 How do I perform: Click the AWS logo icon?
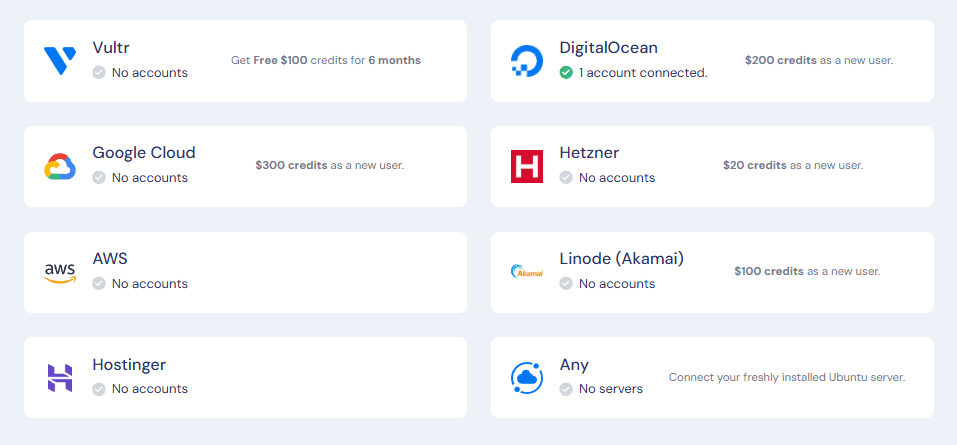point(60,273)
